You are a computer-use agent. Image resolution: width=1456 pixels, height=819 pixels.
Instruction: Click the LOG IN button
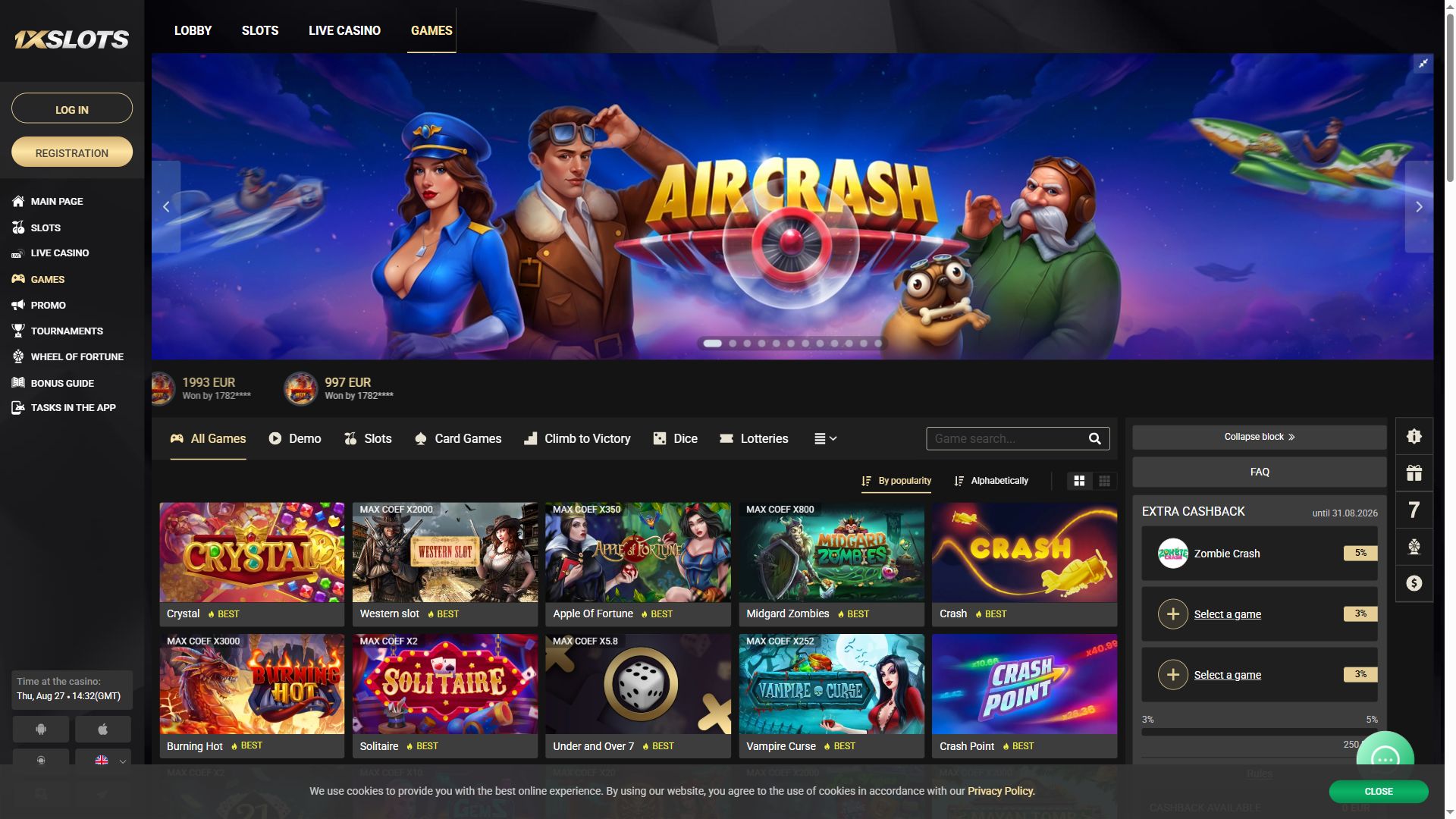tap(72, 108)
